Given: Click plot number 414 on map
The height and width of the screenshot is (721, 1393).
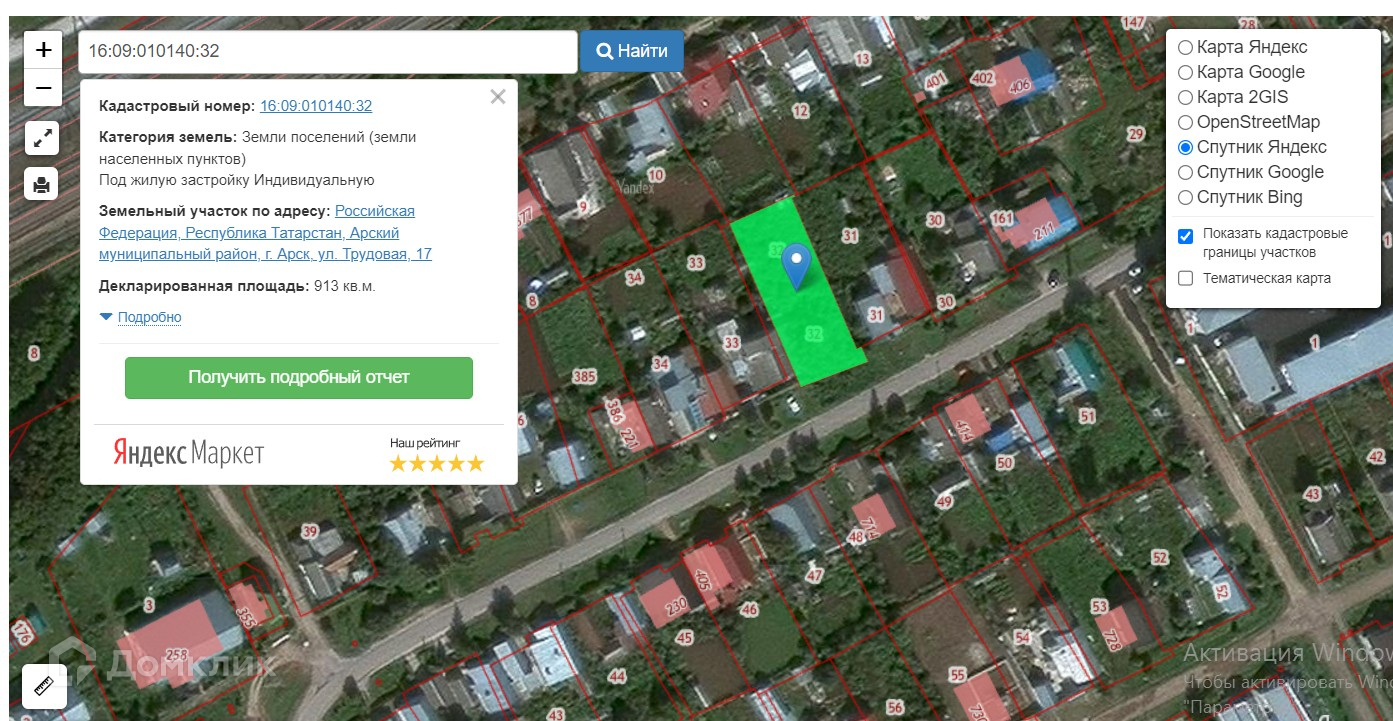Looking at the screenshot, I should click(x=964, y=431).
